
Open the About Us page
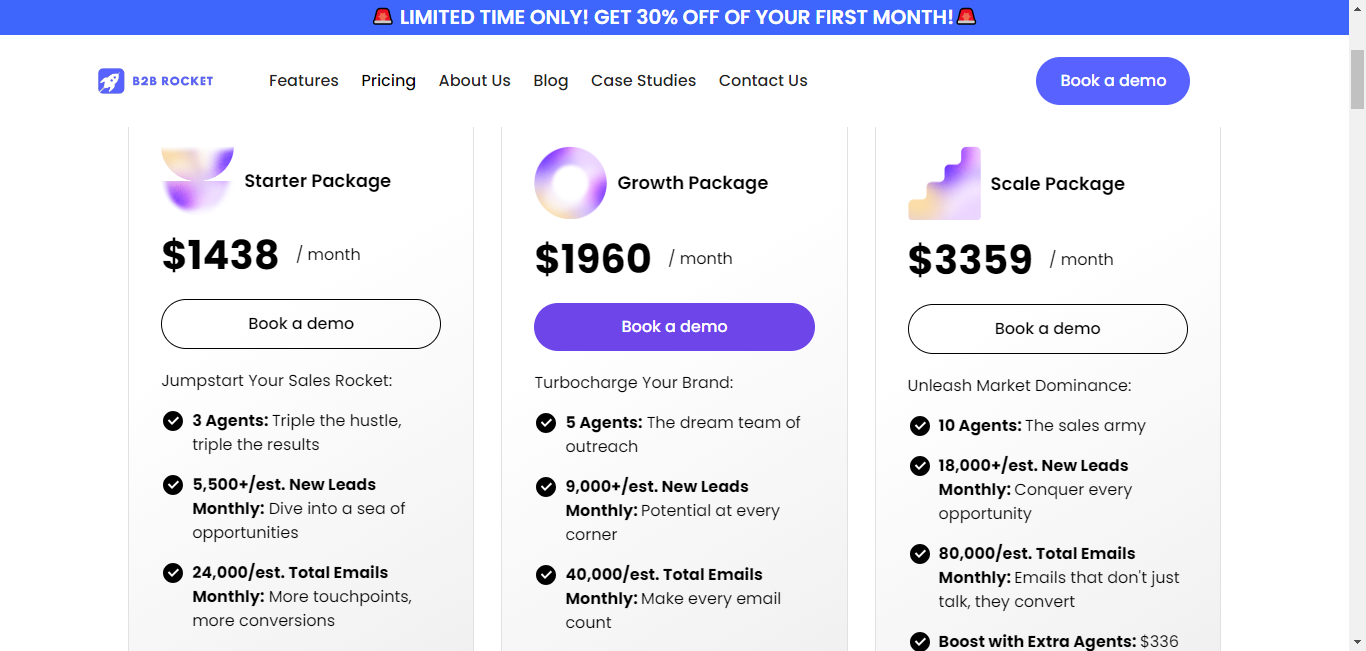coord(475,81)
